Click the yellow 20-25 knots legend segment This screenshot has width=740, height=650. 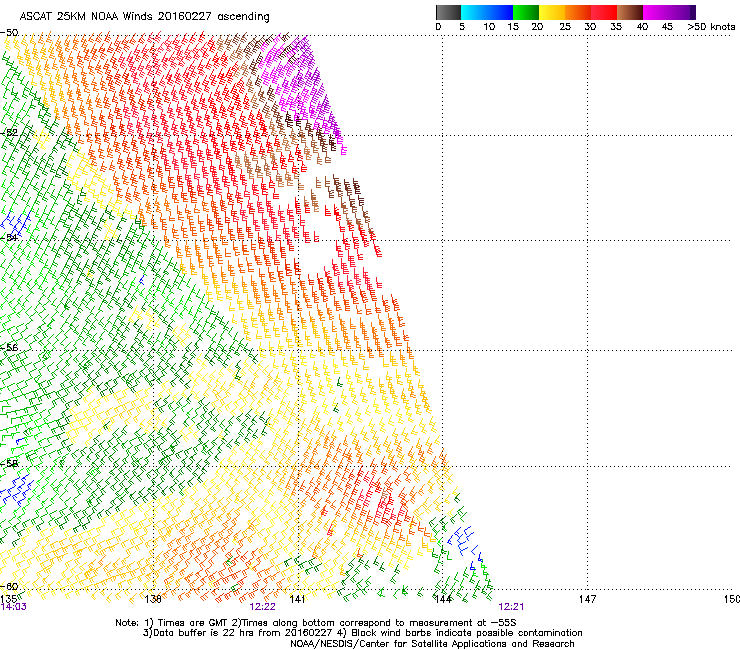[x=552, y=12]
